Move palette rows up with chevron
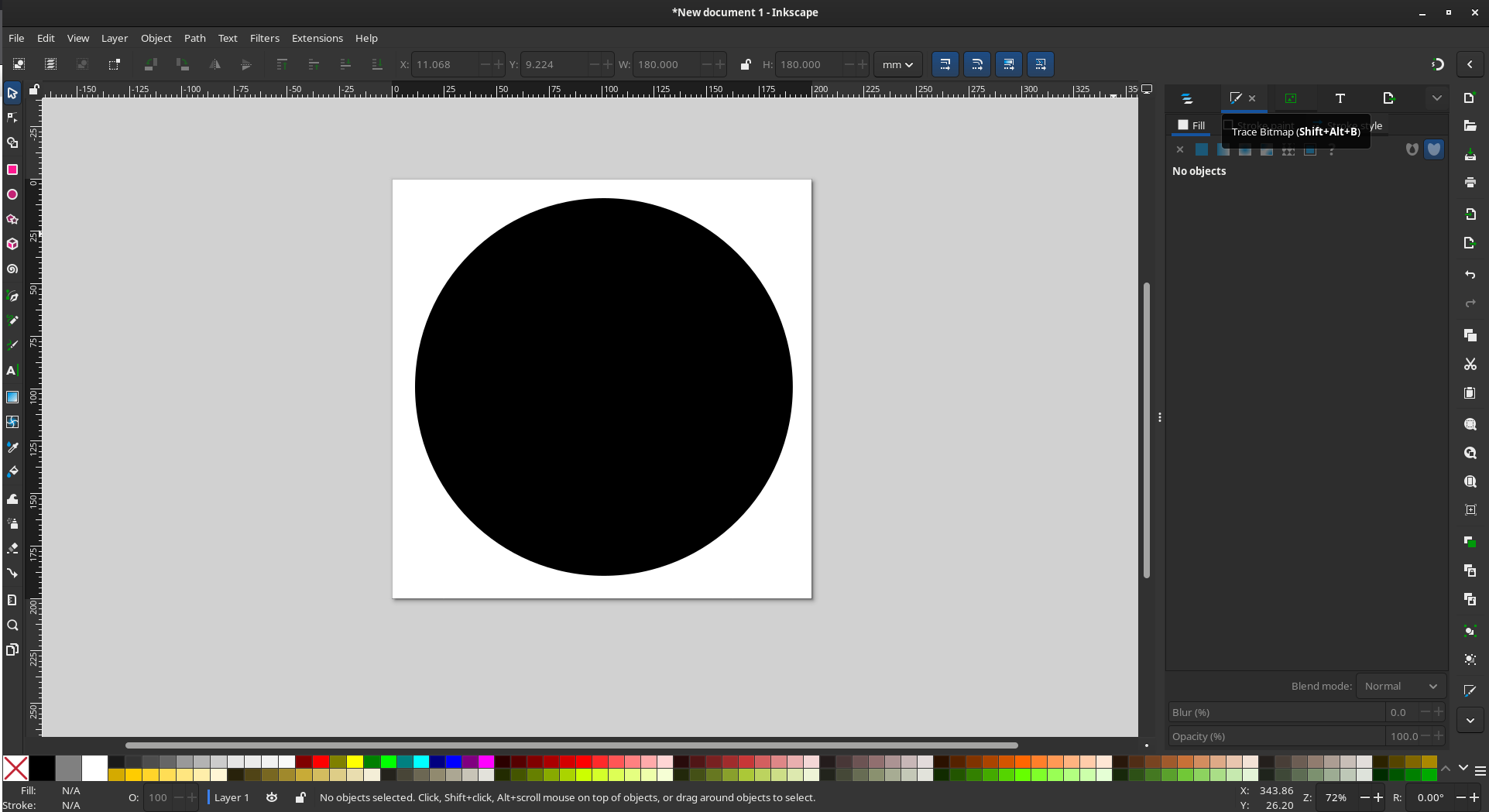Image resolution: width=1489 pixels, height=812 pixels. pyautogui.click(x=1445, y=768)
